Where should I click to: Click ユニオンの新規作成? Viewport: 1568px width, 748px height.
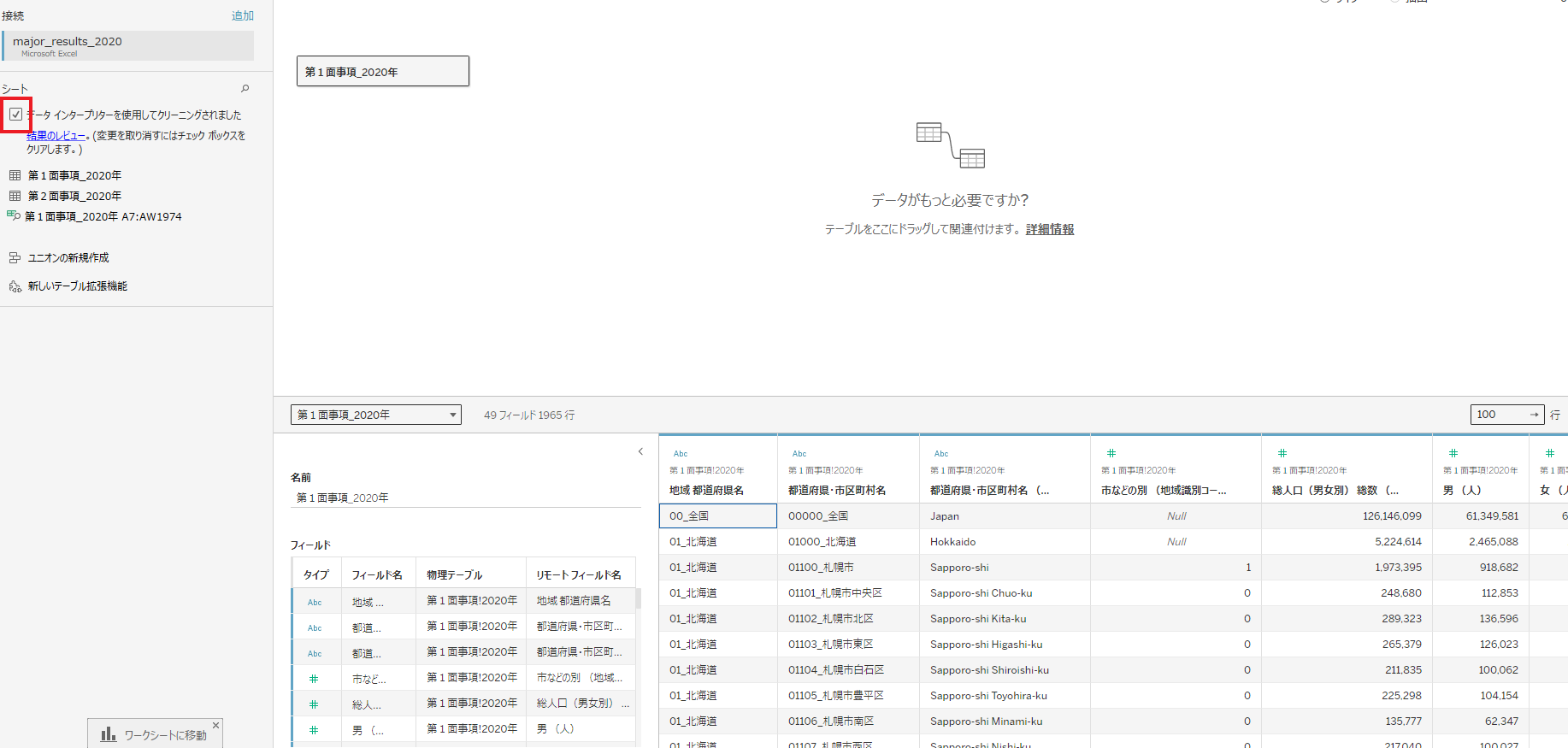pos(68,257)
